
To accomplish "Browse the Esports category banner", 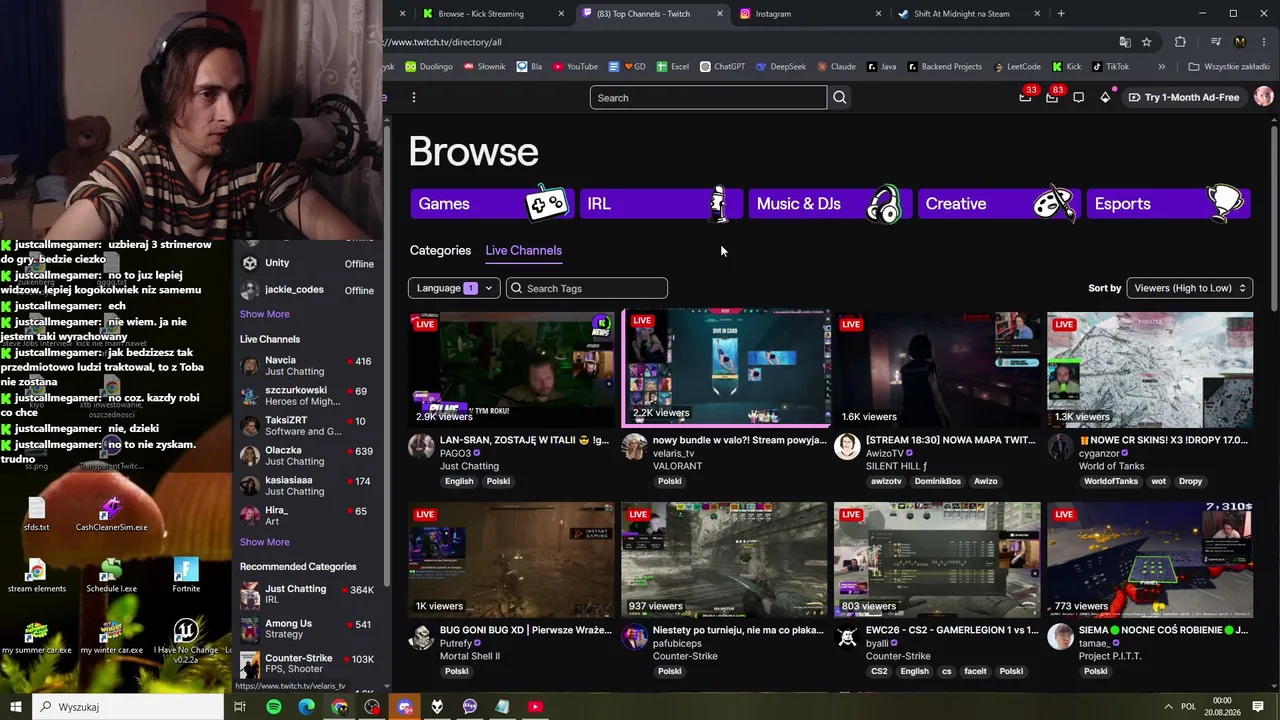I will [1168, 203].
